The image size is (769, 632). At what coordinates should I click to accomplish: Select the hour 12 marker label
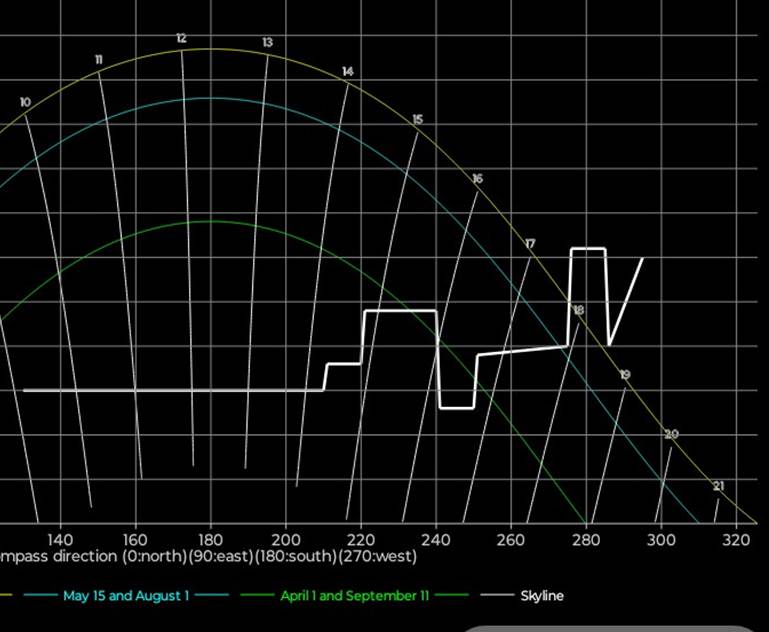[181, 38]
